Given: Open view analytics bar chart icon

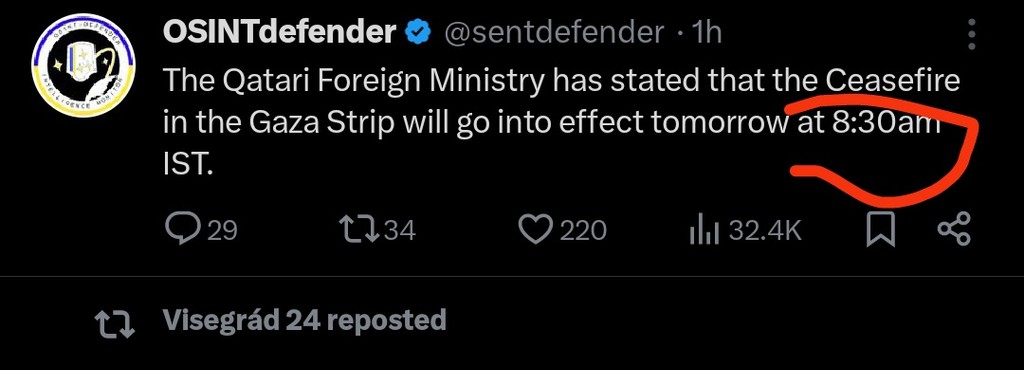Looking at the screenshot, I should click(x=704, y=231).
